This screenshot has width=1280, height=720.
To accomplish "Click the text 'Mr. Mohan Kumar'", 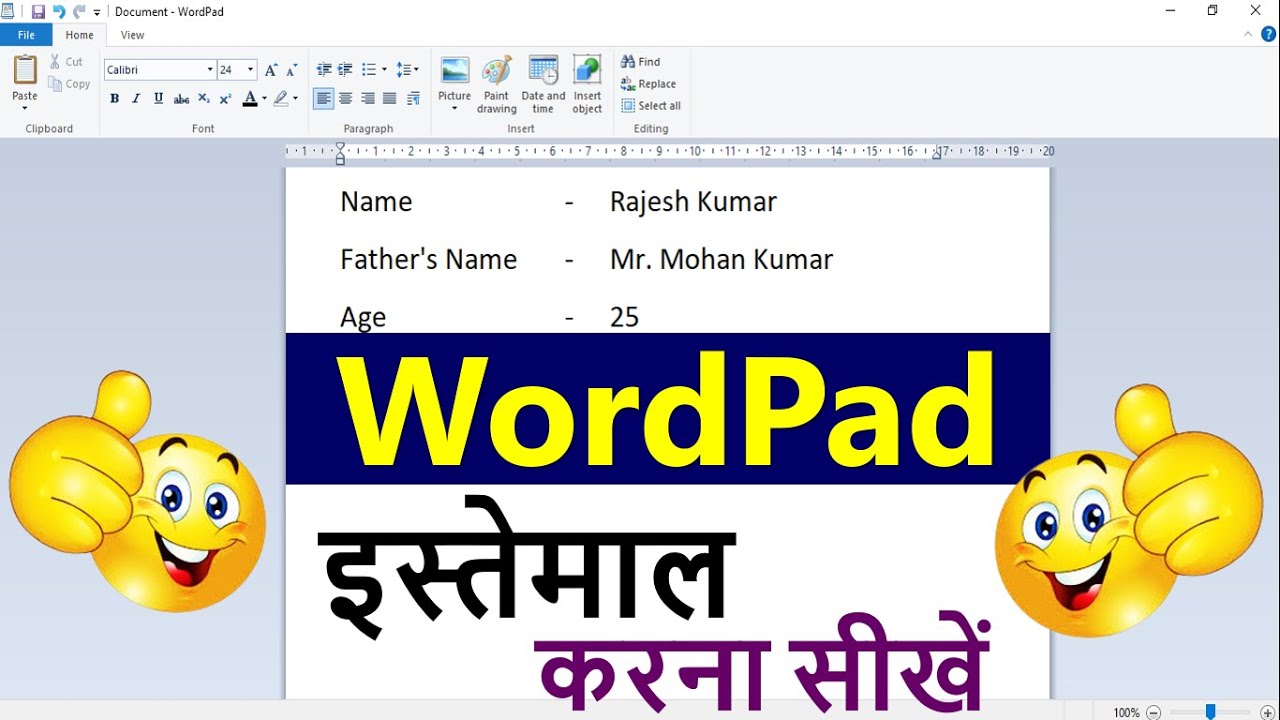I will [x=721, y=260].
